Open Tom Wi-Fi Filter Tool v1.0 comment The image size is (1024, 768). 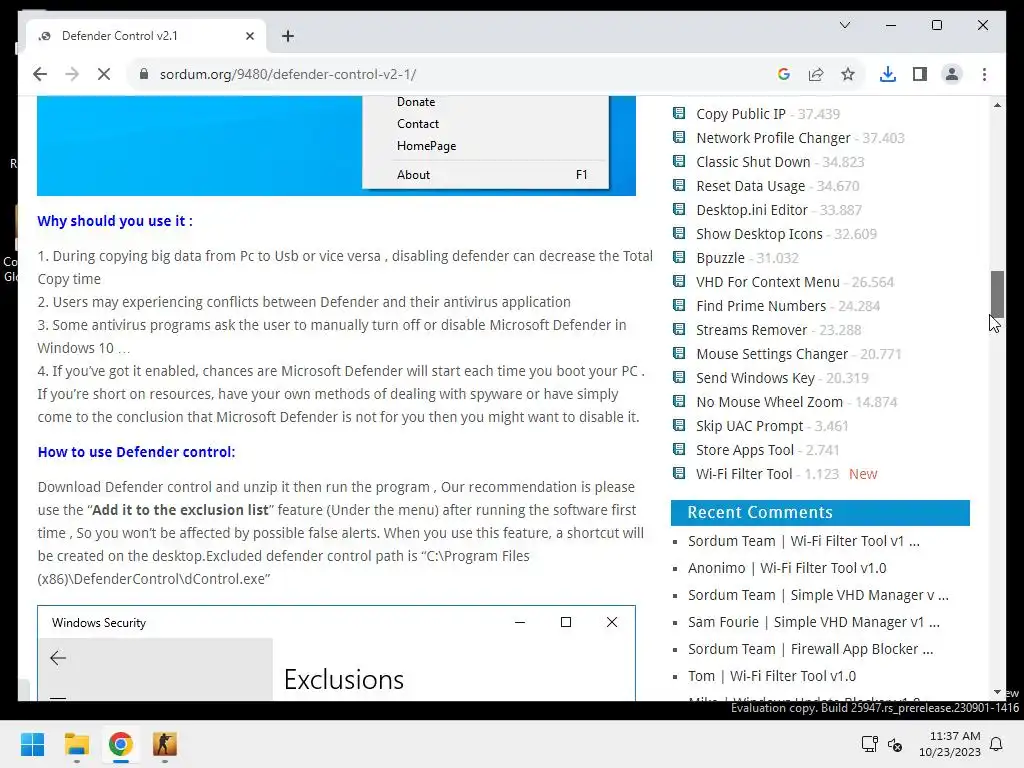[x=772, y=677]
